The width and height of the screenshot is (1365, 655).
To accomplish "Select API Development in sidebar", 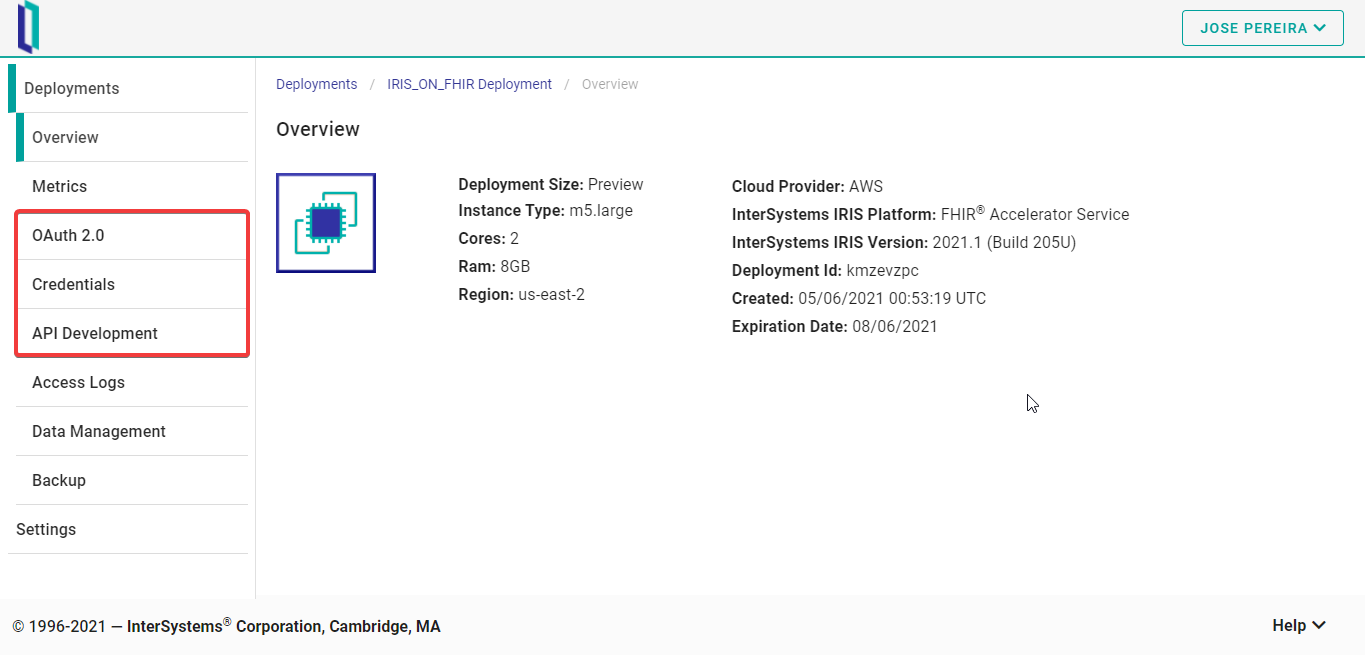I will click(x=131, y=333).
